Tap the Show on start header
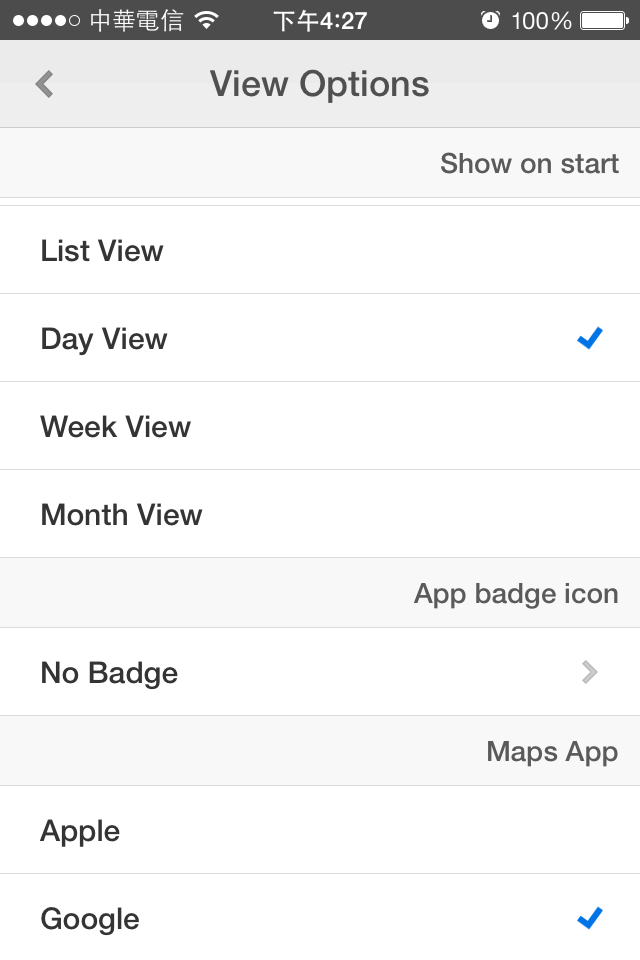The height and width of the screenshot is (960, 640). pyautogui.click(x=529, y=164)
